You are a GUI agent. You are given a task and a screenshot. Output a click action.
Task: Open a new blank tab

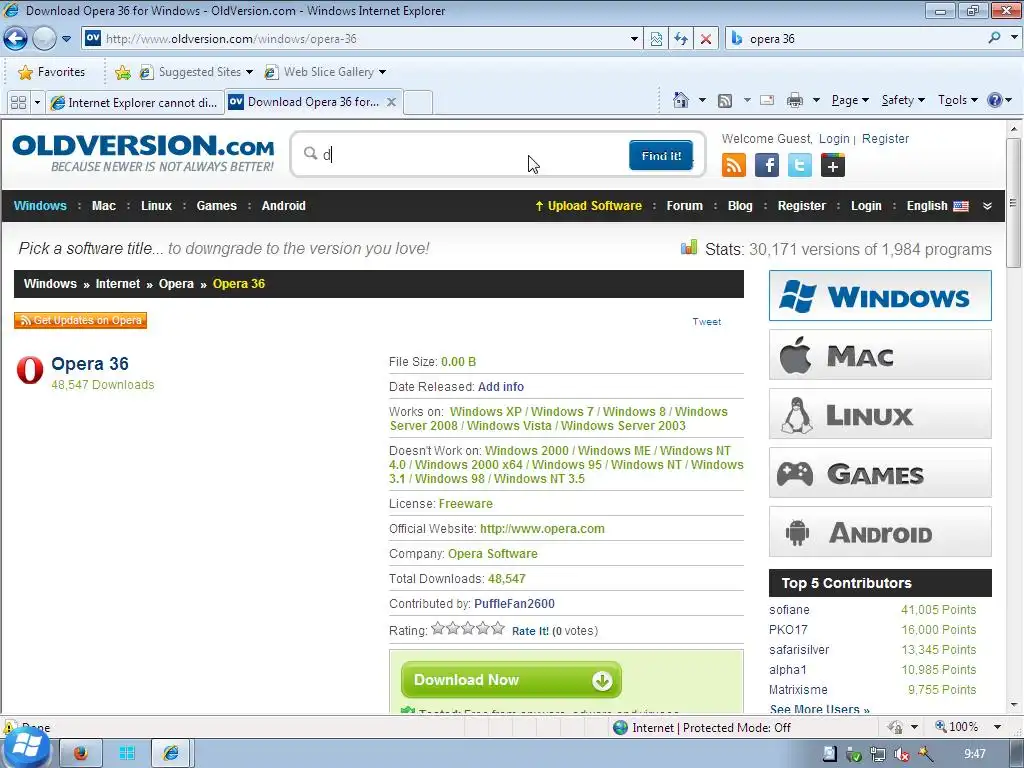coord(418,103)
